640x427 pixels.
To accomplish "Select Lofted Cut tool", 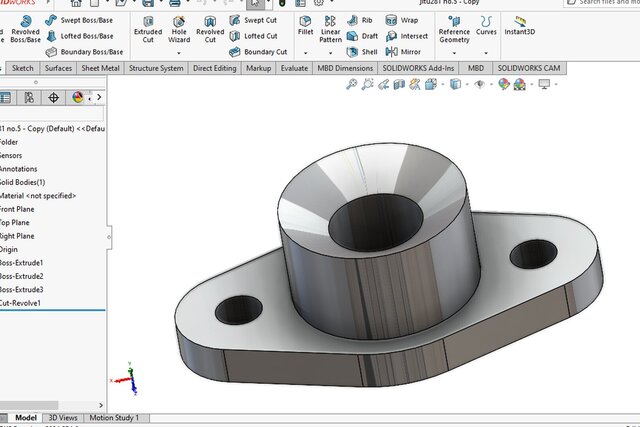I will 253,36.
